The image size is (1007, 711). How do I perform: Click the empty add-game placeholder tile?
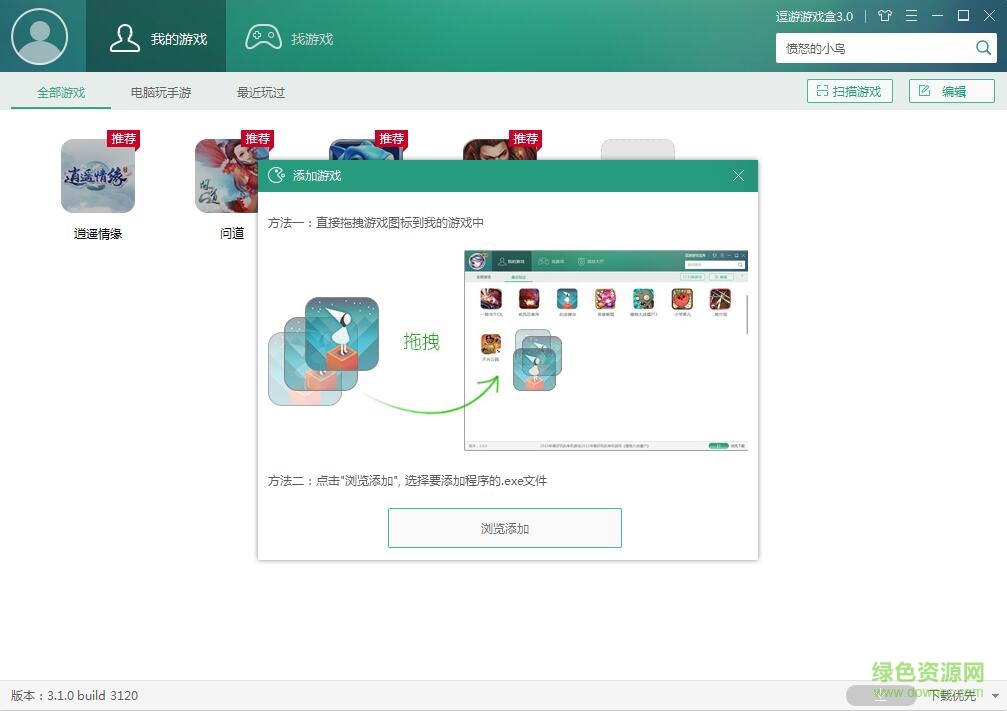638,150
